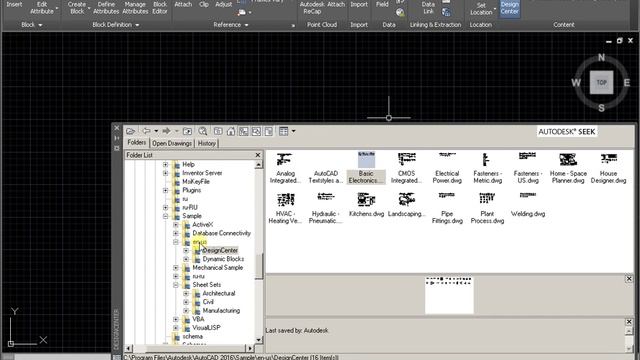Click the Load folder icon in DesignCenter toolbar
This screenshot has width=640, height=360.
coord(131,131)
